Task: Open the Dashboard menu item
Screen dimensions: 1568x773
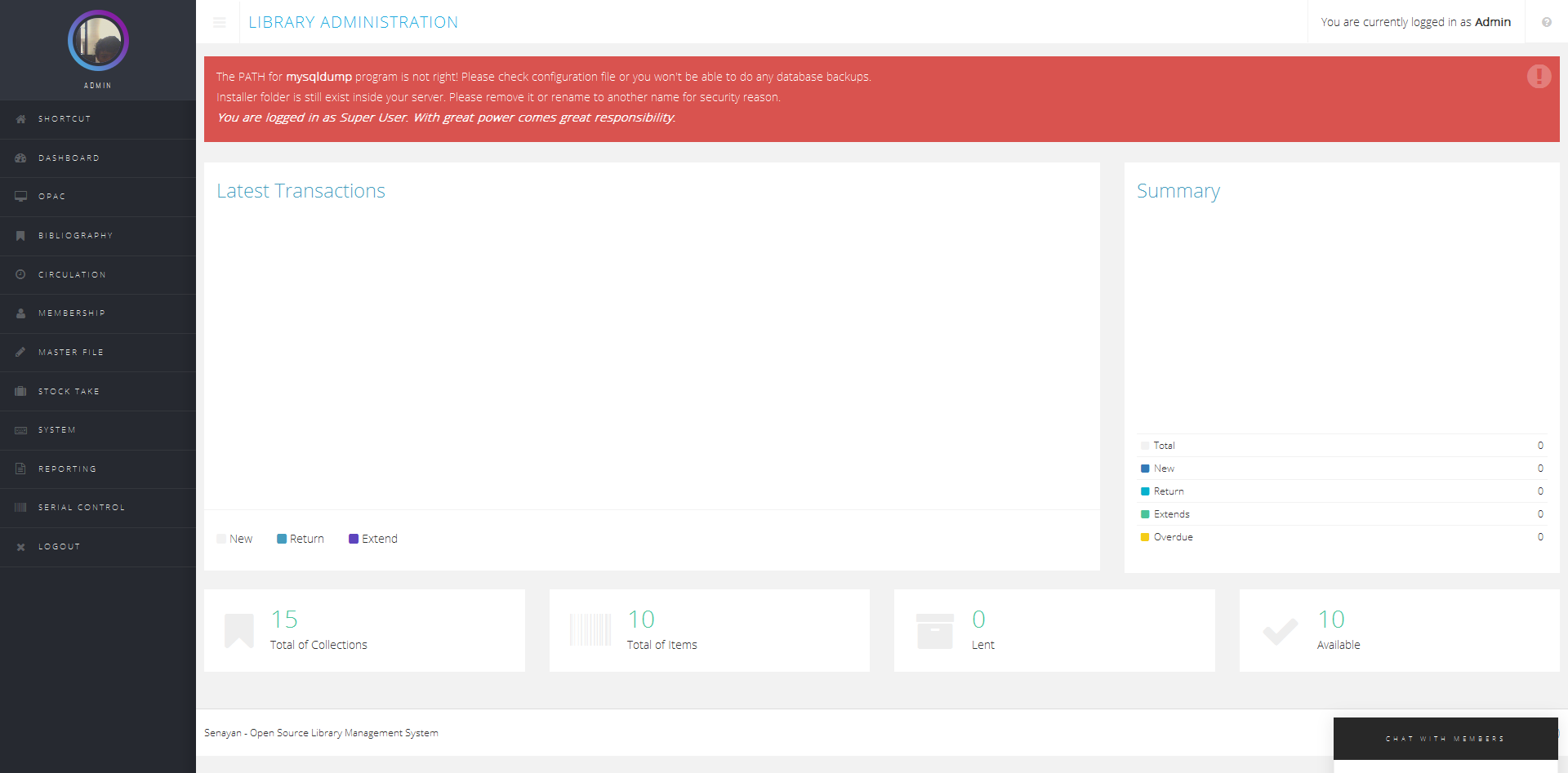Action: pyautogui.click(x=69, y=158)
